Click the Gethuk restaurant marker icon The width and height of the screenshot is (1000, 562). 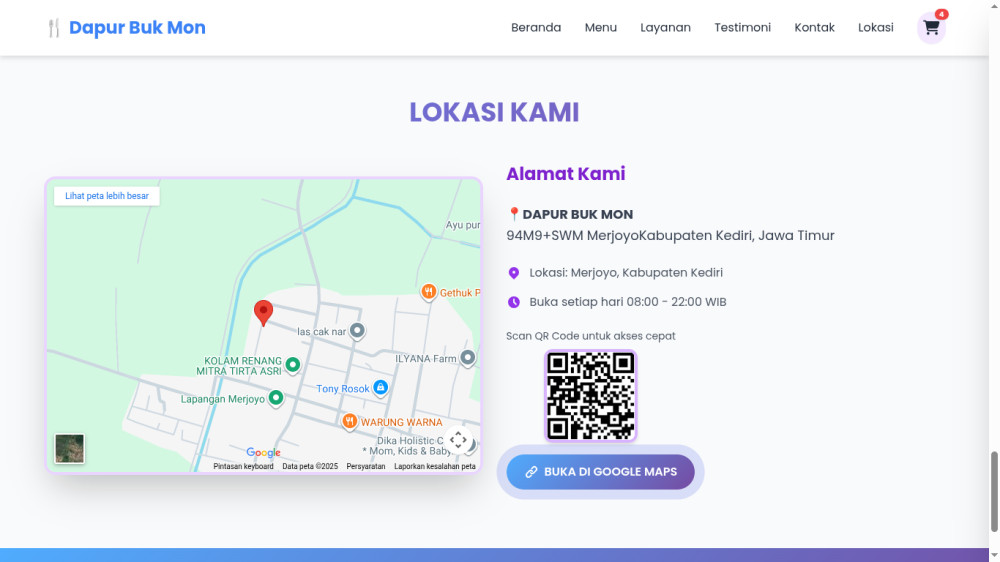pos(428,292)
